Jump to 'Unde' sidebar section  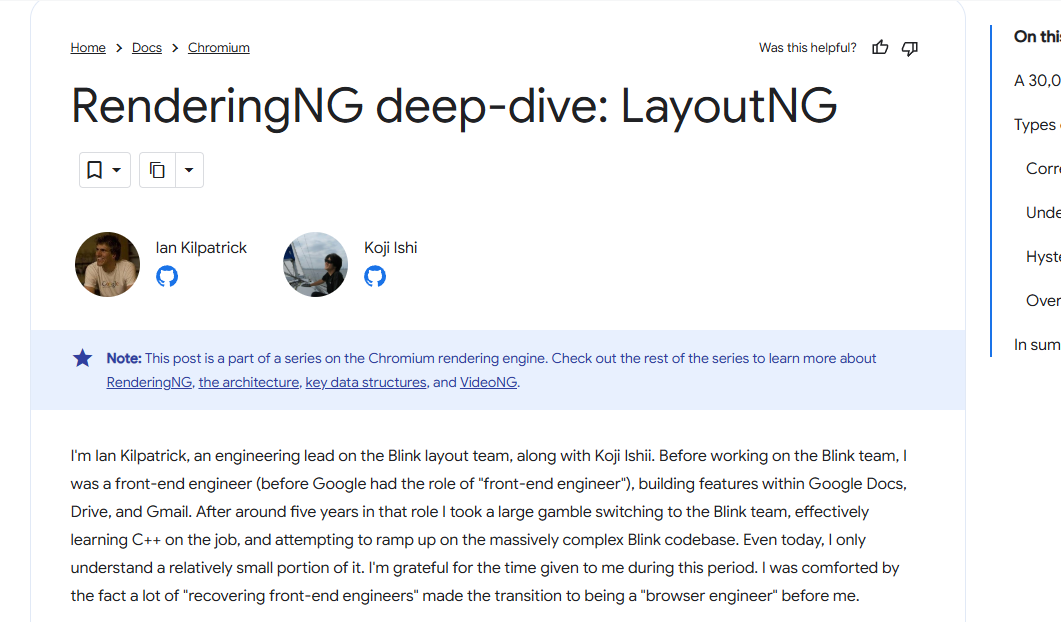(x=1043, y=213)
